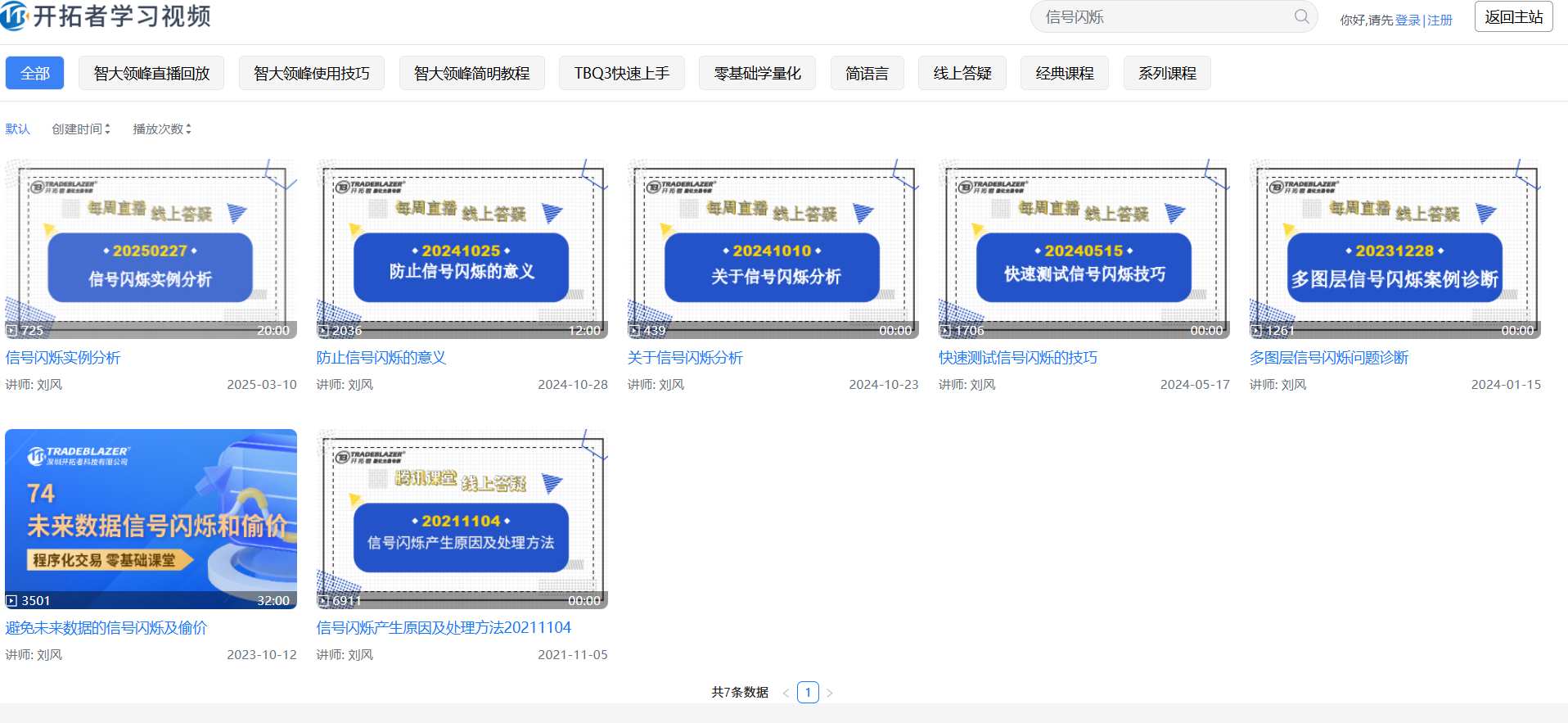Click play icon on the 6911-views video
The height and width of the screenshot is (723, 1568).
pyautogui.click(x=323, y=601)
